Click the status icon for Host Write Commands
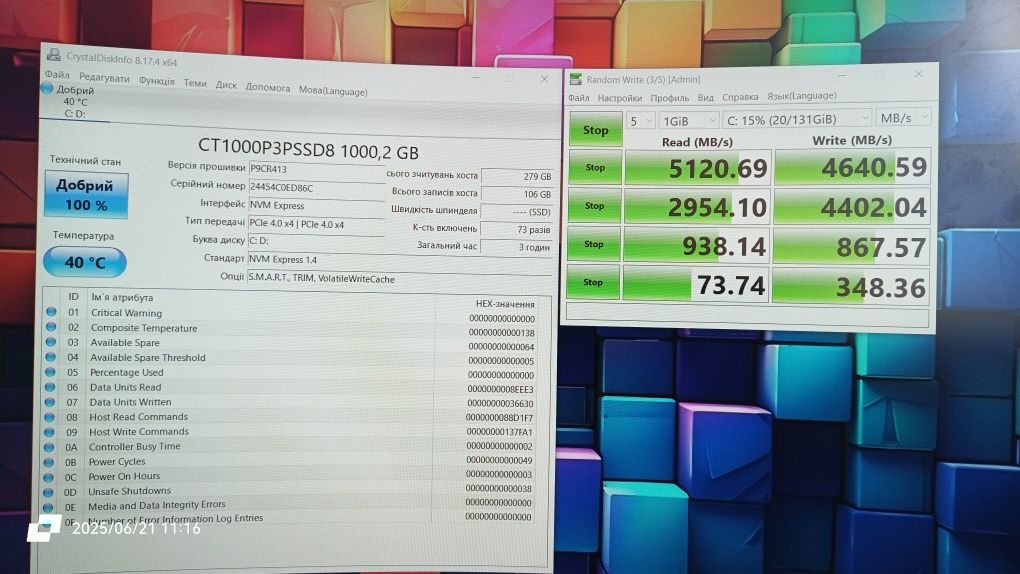Screen dimensions: 1020x574 point(49,431)
